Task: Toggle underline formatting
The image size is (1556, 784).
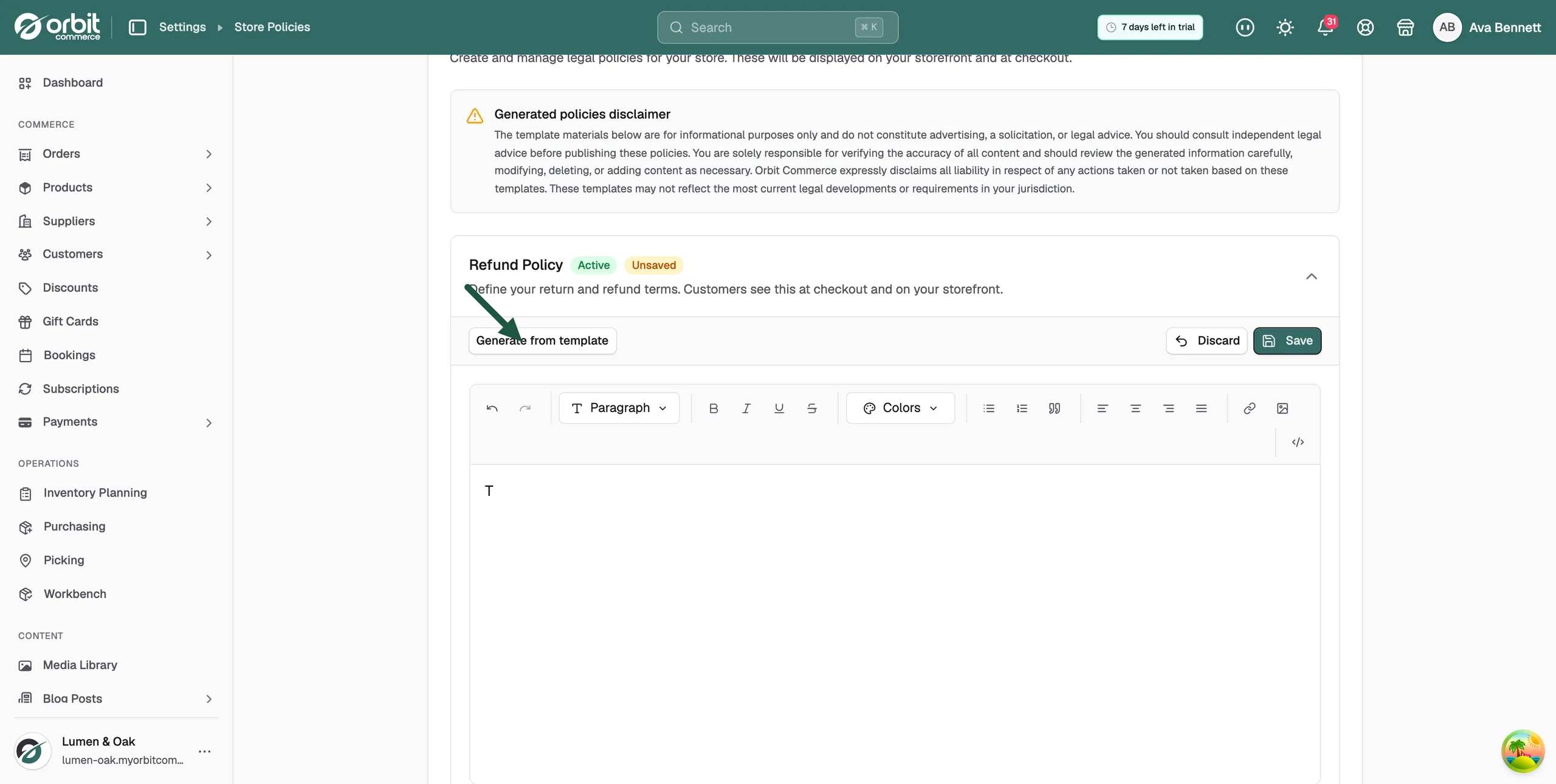Action: coord(779,408)
